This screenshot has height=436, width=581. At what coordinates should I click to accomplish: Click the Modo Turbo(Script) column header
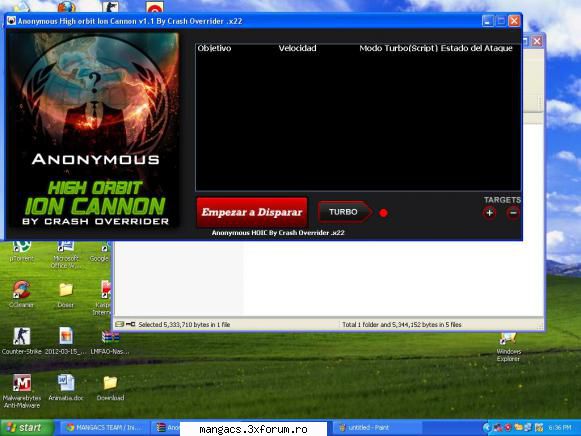[399, 48]
